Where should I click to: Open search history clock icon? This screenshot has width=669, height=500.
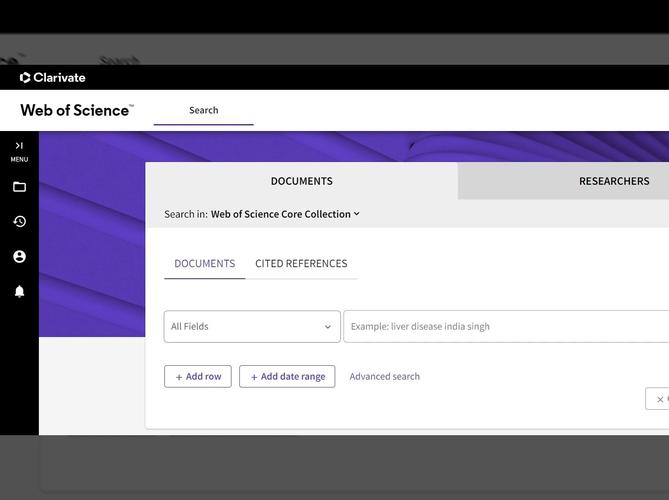[x=19, y=222]
